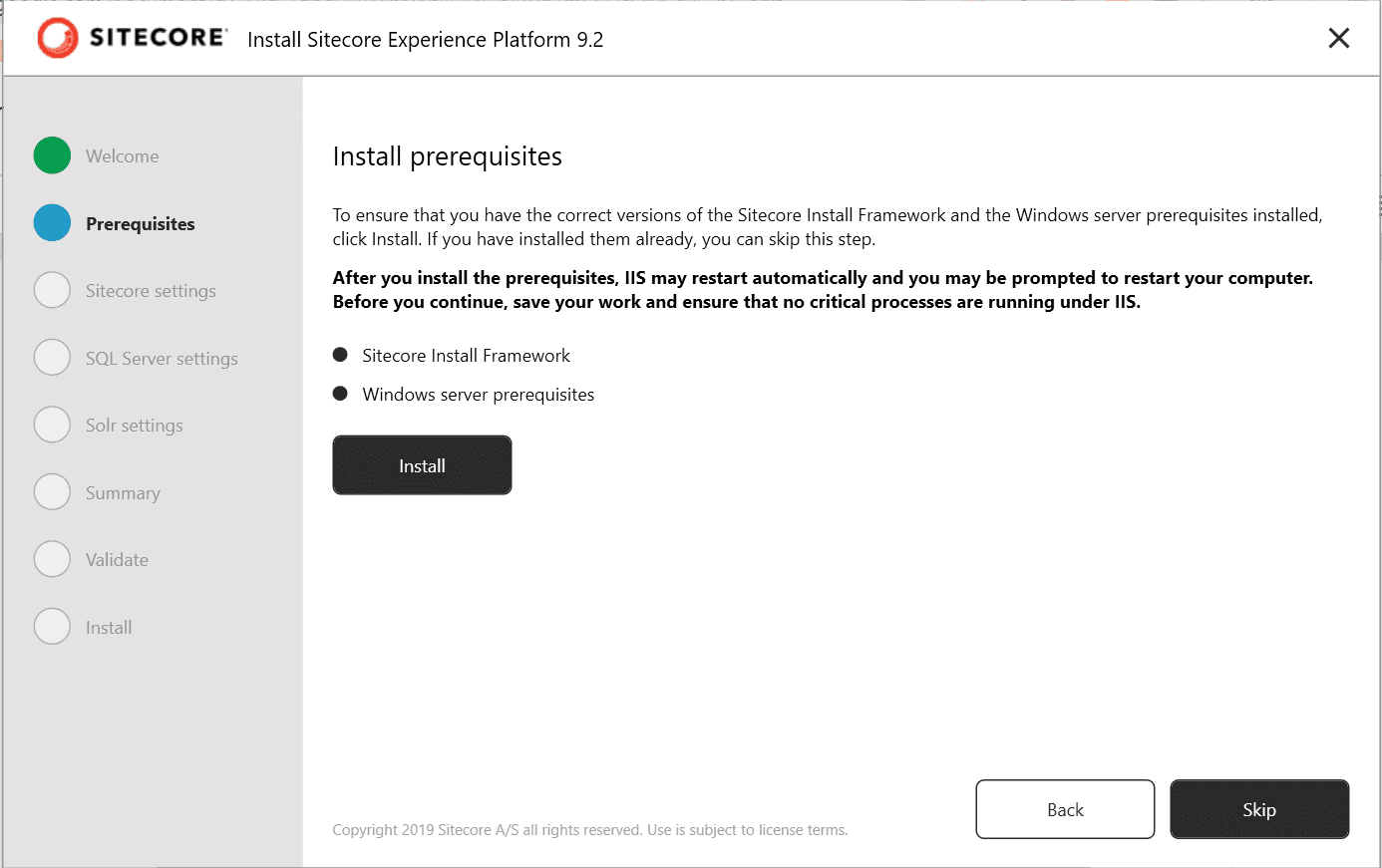
Task: Click the green Welcome step circle
Action: tap(52, 155)
